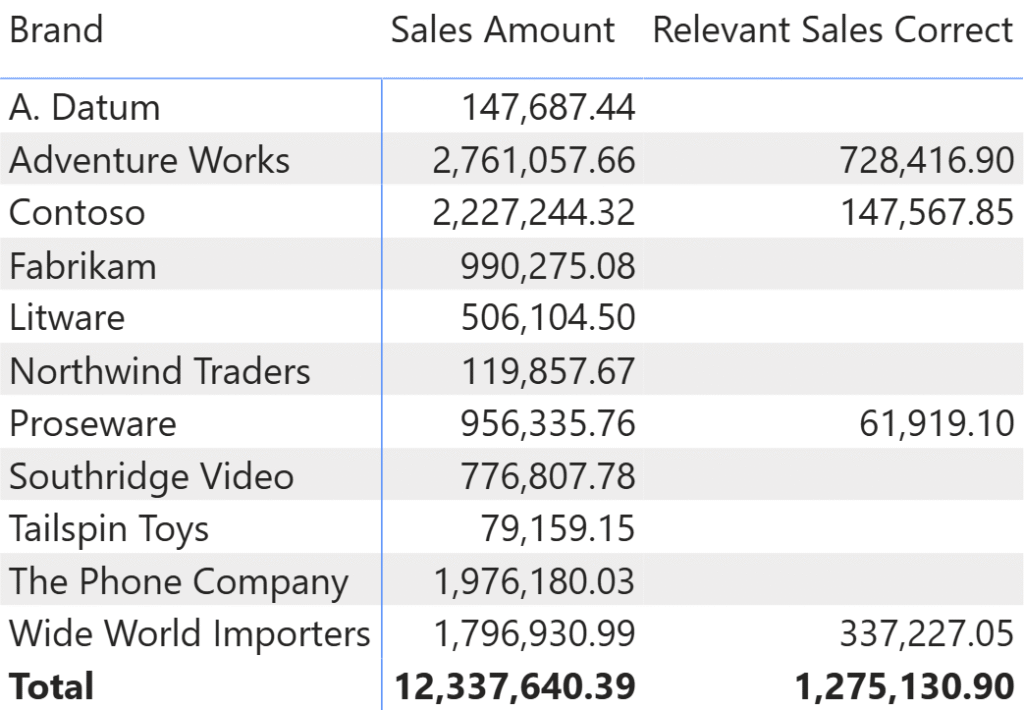Click relevant sales value 337,227.05

tap(927, 634)
